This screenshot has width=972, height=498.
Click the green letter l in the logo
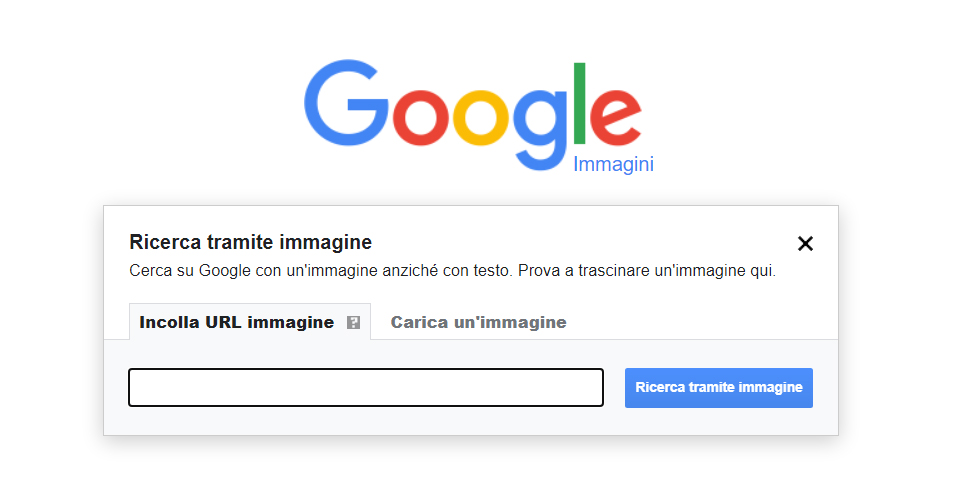point(580,103)
